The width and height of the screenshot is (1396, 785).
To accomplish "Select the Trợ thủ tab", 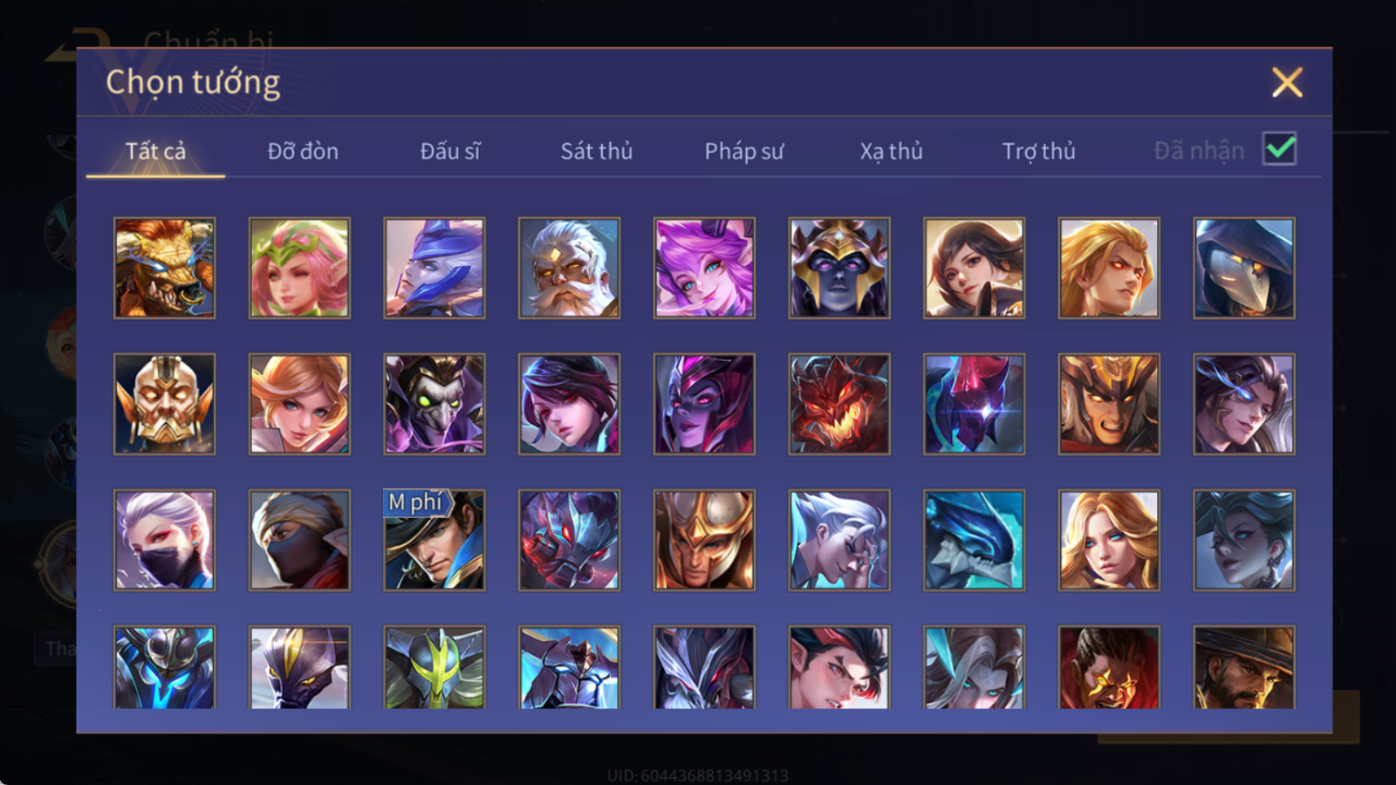I will pos(1039,151).
